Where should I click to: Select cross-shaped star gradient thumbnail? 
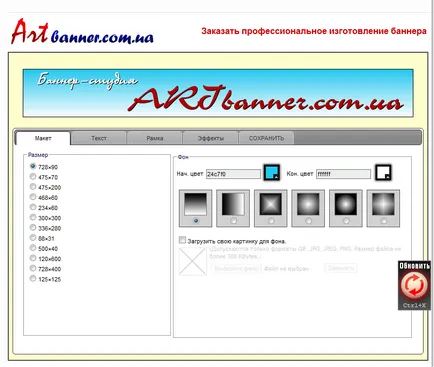(383, 204)
